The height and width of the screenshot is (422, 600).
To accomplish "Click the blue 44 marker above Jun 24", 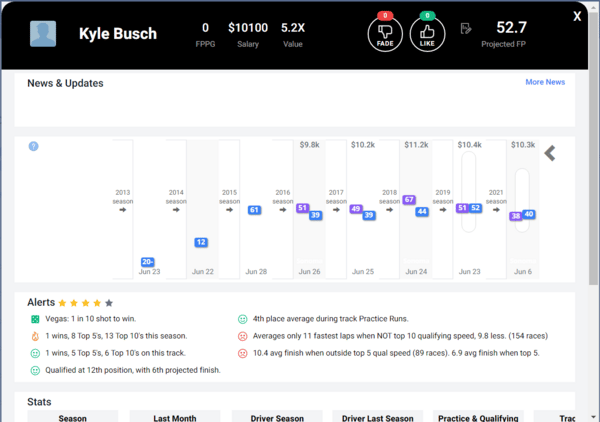I will pyautogui.click(x=422, y=211).
